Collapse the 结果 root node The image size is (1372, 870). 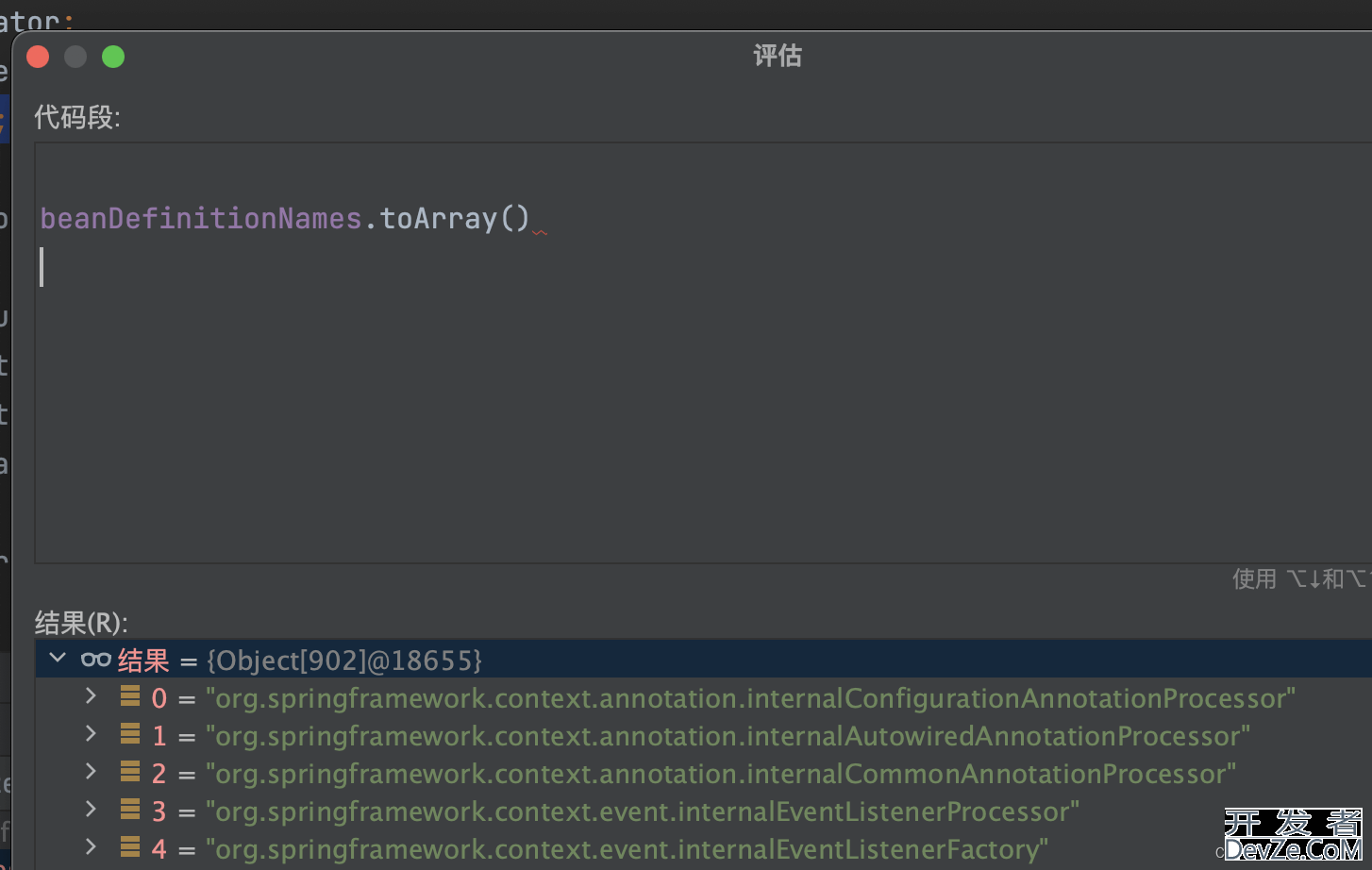click(58, 658)
